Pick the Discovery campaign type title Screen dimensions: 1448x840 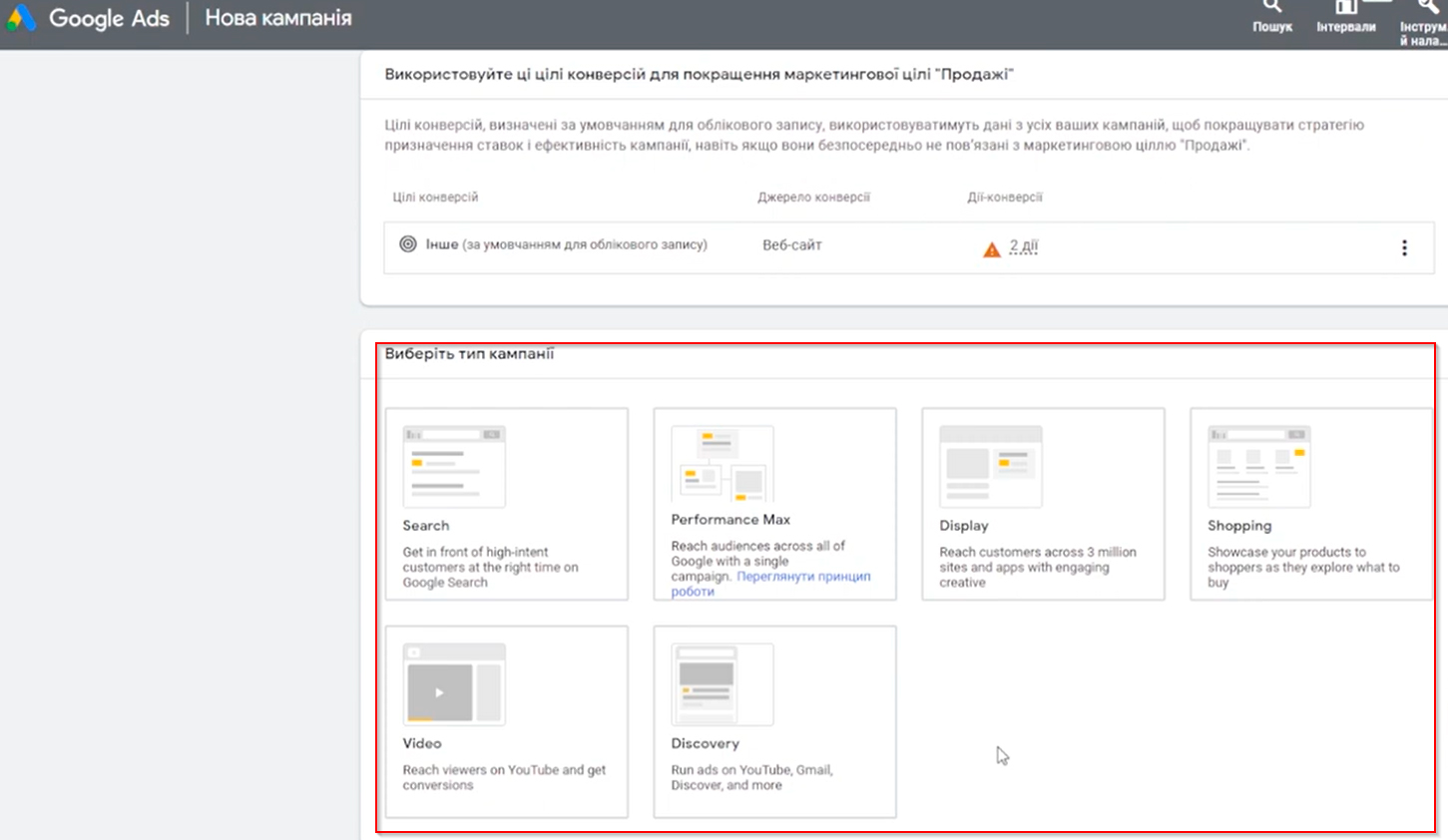tap(706, 743)
